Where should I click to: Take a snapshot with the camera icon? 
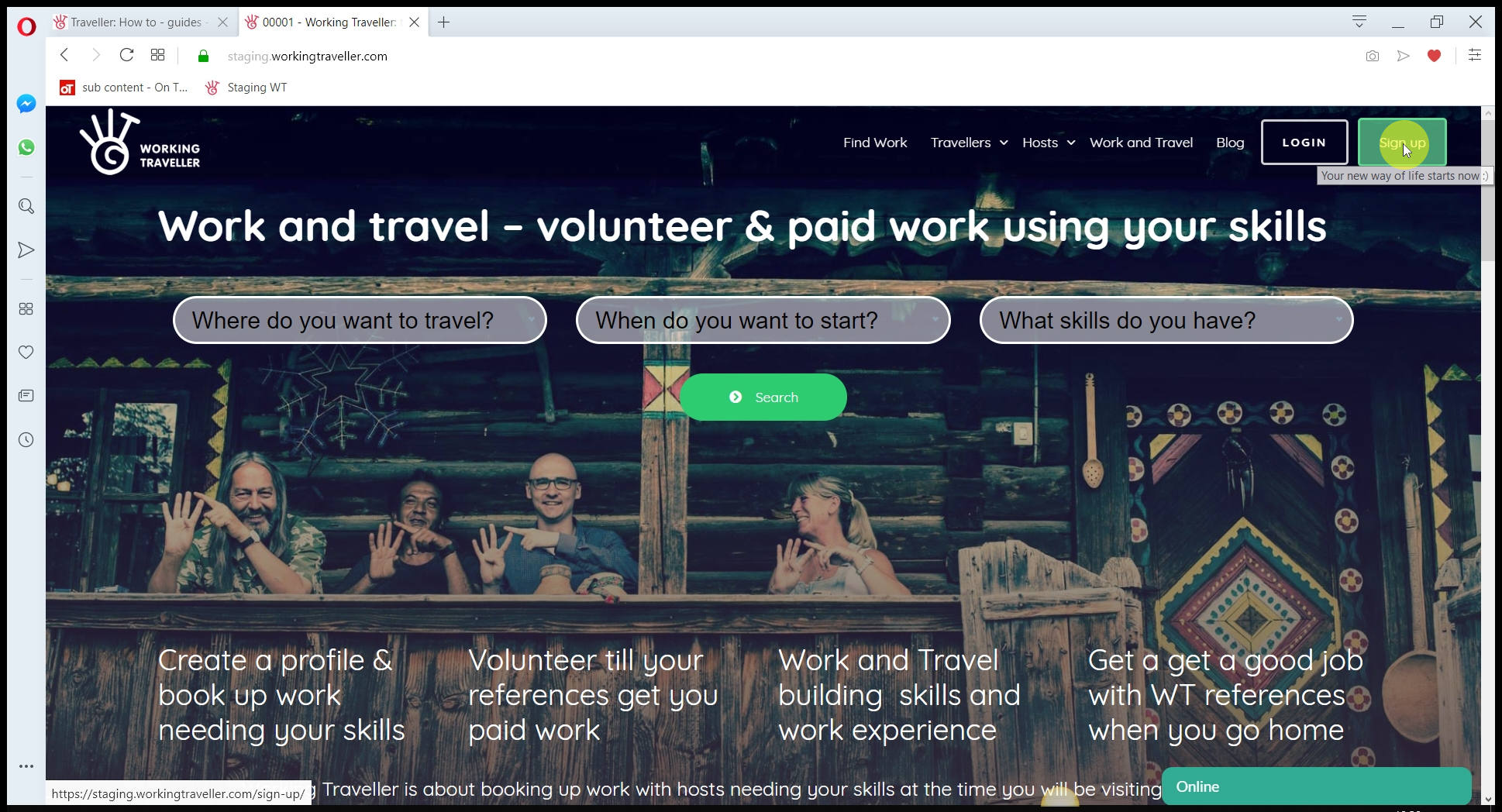pos(1373,56)
